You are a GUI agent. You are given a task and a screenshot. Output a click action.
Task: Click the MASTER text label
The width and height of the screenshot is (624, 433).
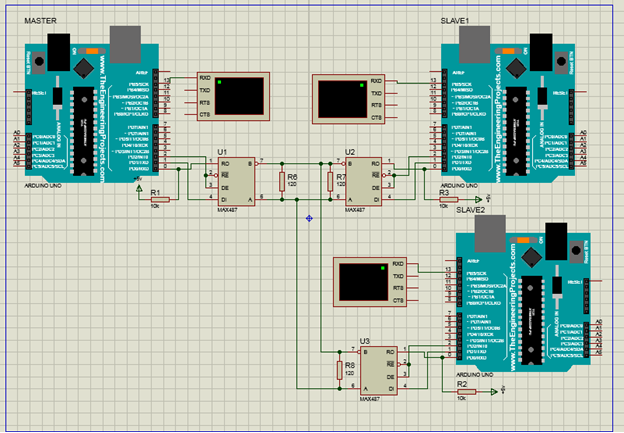[39, 21]
